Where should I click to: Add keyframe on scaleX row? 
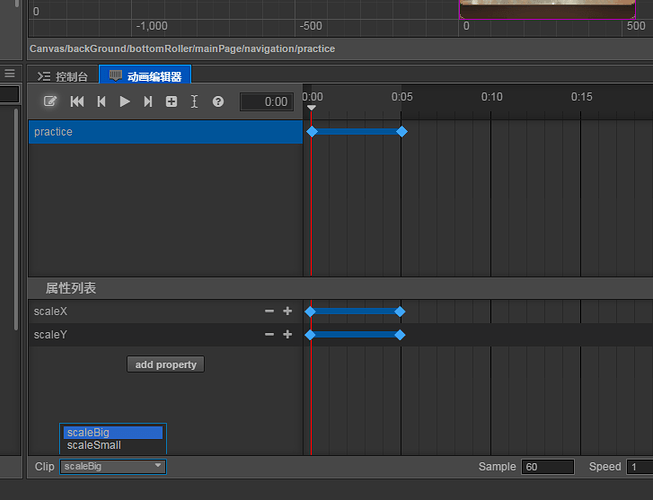287,311
